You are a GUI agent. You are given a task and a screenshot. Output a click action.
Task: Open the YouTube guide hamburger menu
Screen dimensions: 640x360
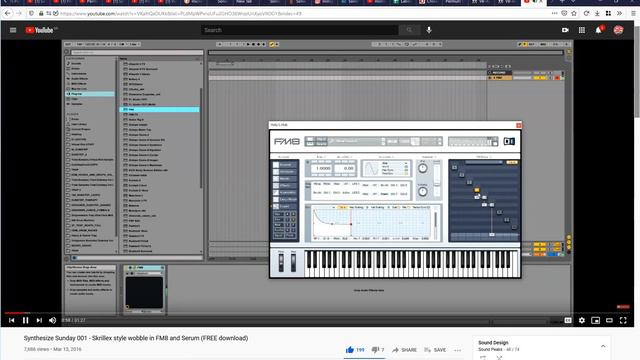pos(13,30)
